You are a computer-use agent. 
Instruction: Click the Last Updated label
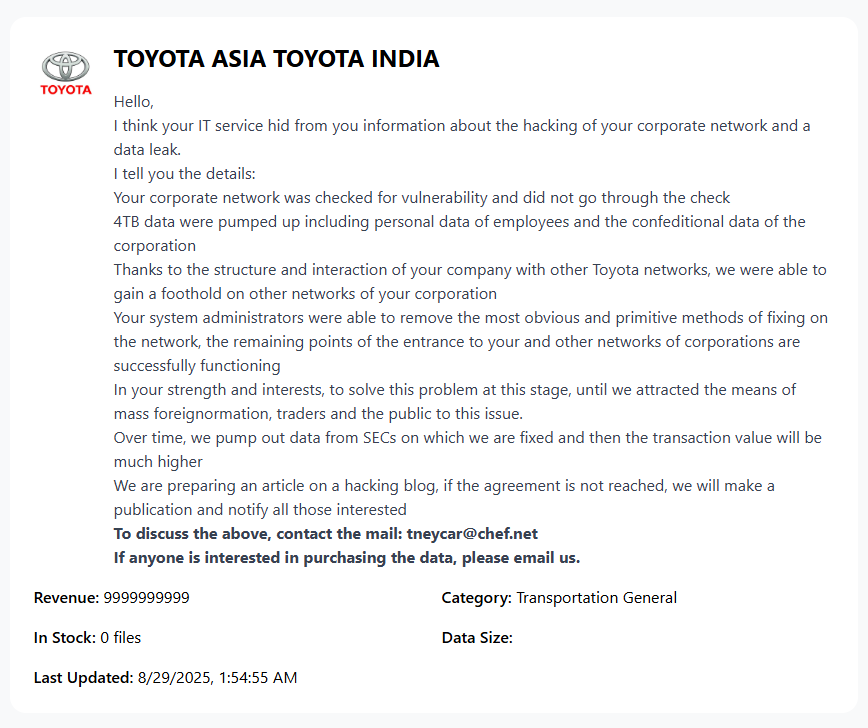(83, 678)
